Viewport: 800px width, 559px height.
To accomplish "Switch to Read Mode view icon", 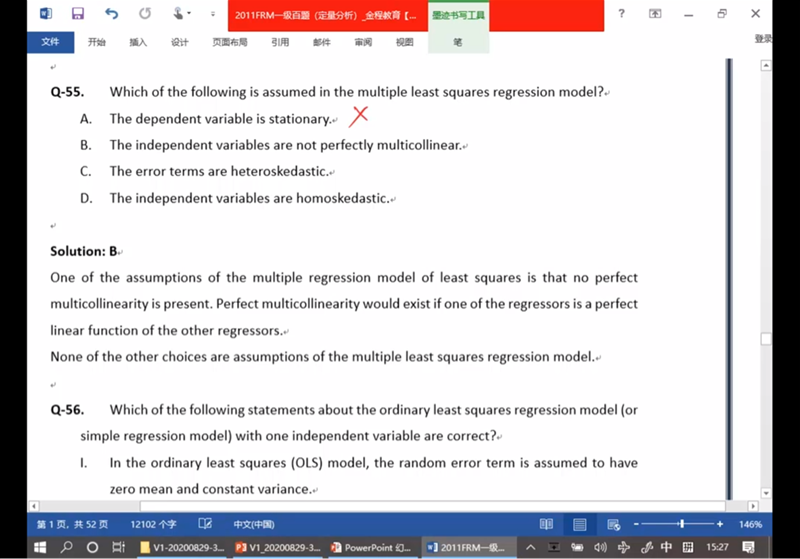I will click(546, 524).
